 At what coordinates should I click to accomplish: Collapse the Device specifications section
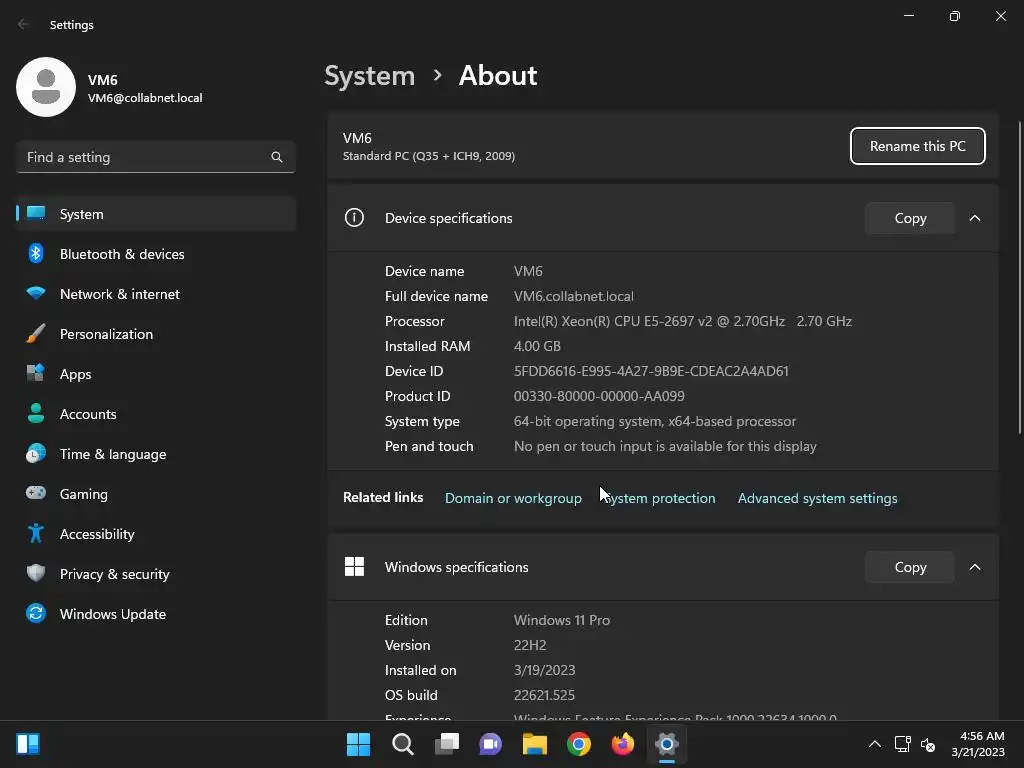(x=975, y=218)
